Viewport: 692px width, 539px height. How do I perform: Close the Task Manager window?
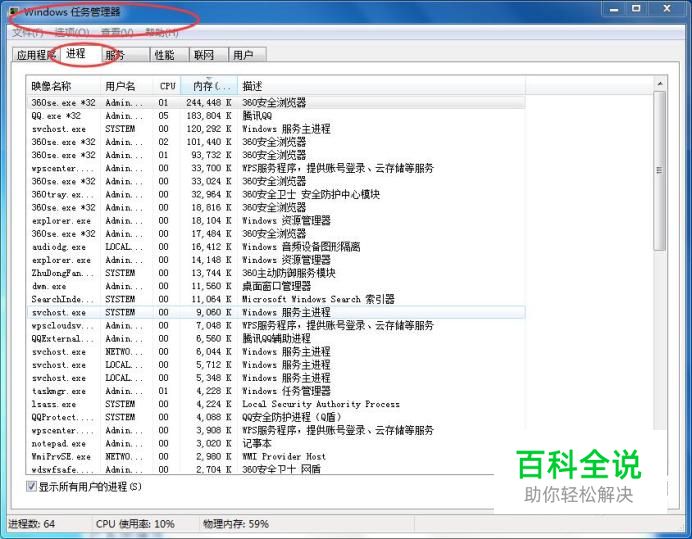click(667, 9)
